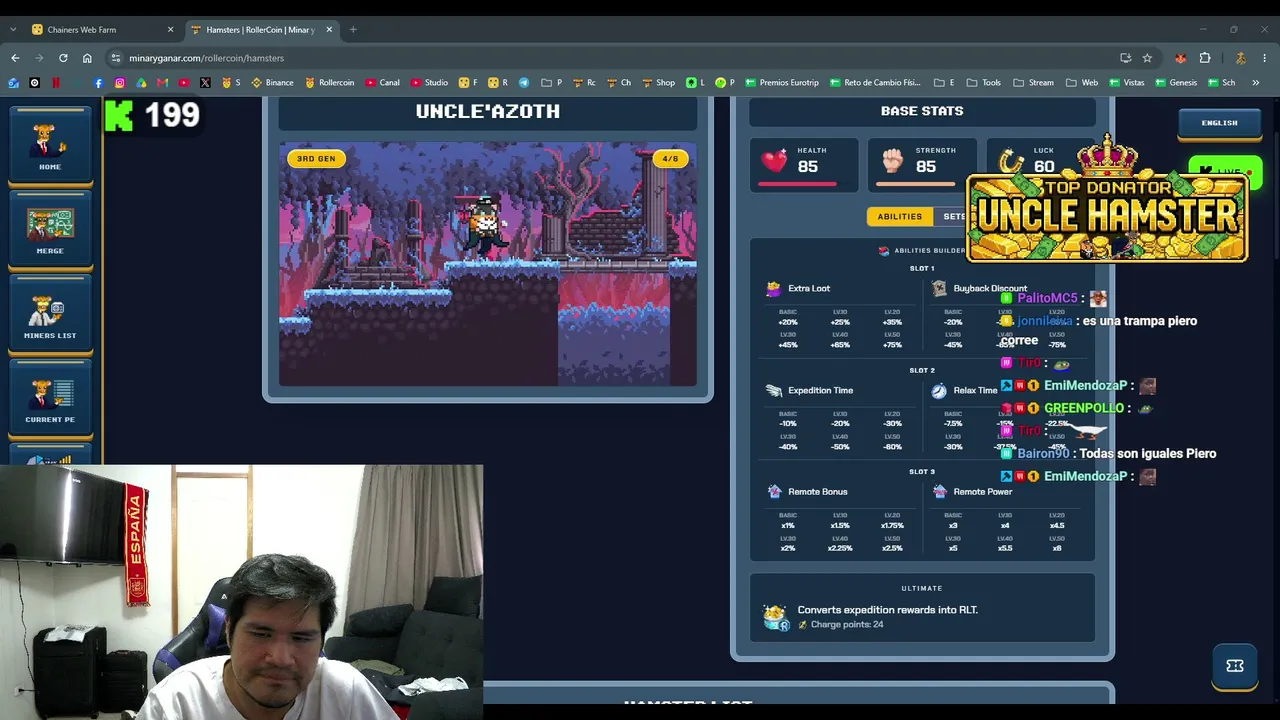Click the site info icon in address bar

coord(116,58)
